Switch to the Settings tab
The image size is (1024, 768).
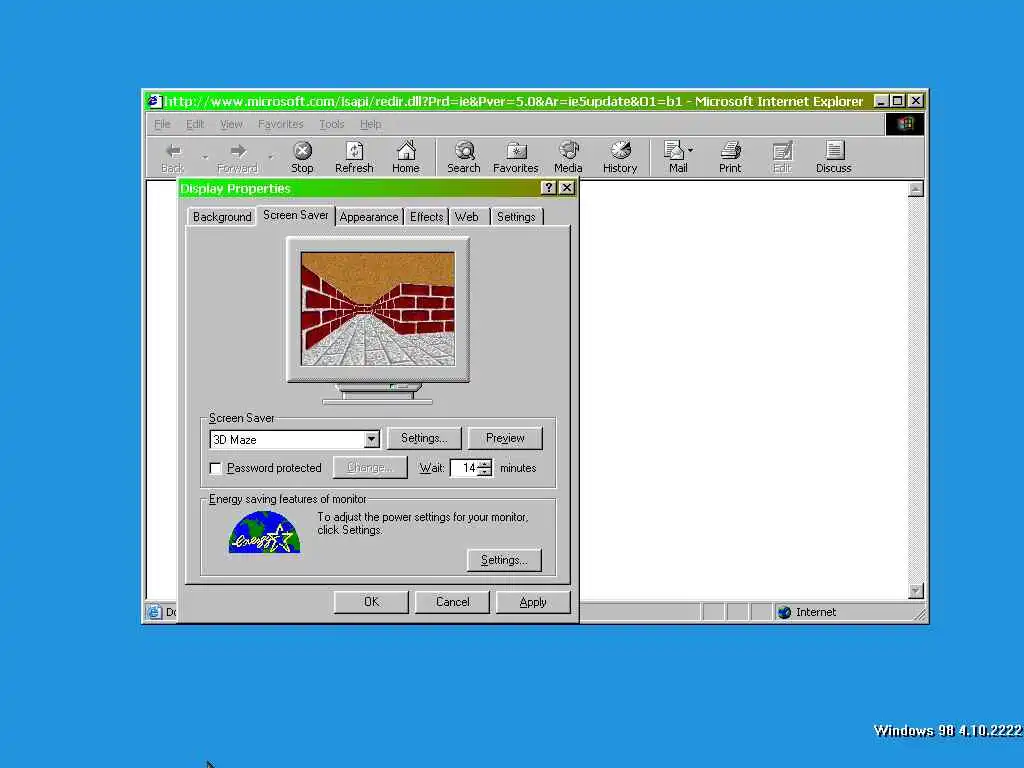coord(516,217)
